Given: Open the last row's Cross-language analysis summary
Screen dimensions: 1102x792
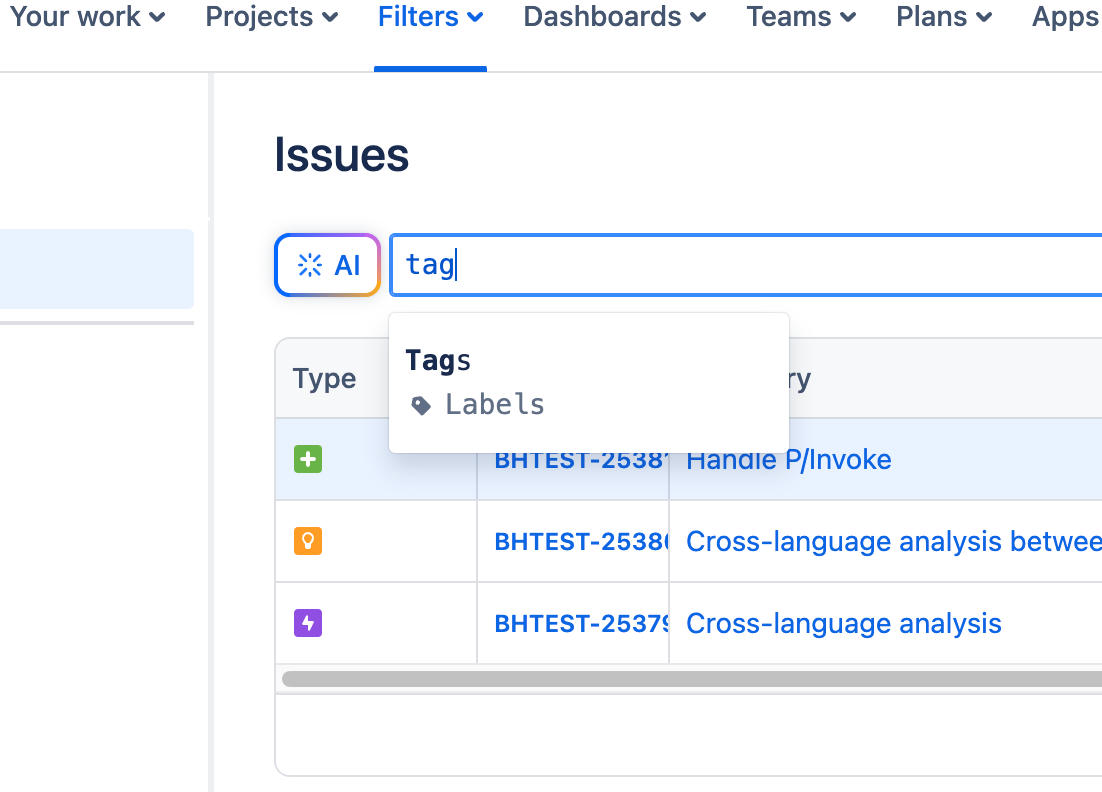Looking at the screenshot, I should (x=843, y=624).
